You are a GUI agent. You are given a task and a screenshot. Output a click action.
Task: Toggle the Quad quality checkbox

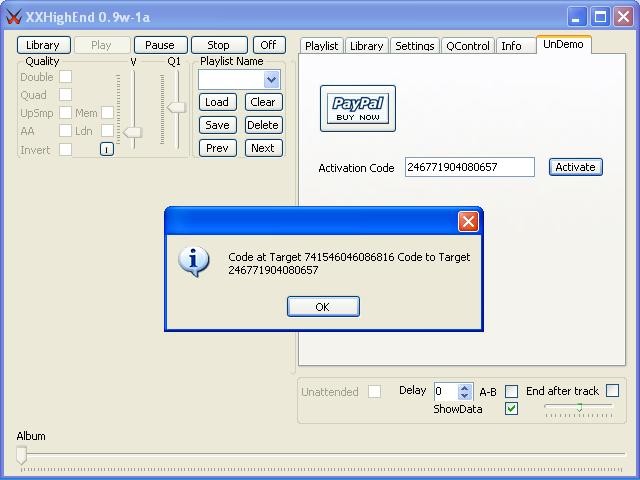click(65, 94)
